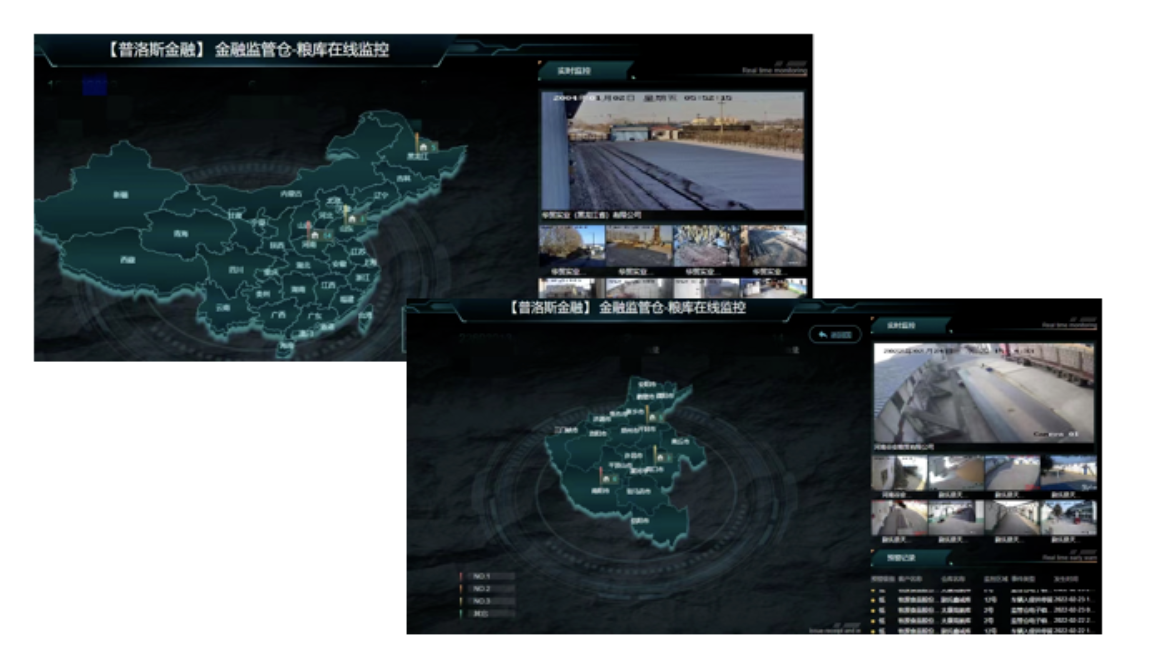The width and height of the screenshot is (1160, 662).
Task: Select 江苏 region on the China map
Action: click(x=358, y=251)
